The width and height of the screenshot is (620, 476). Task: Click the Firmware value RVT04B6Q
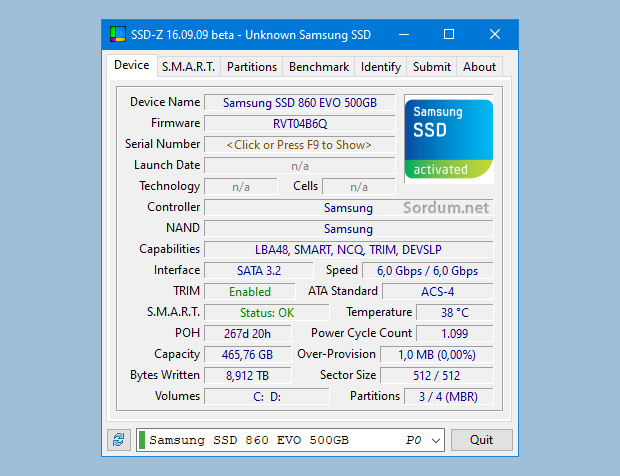300,124
